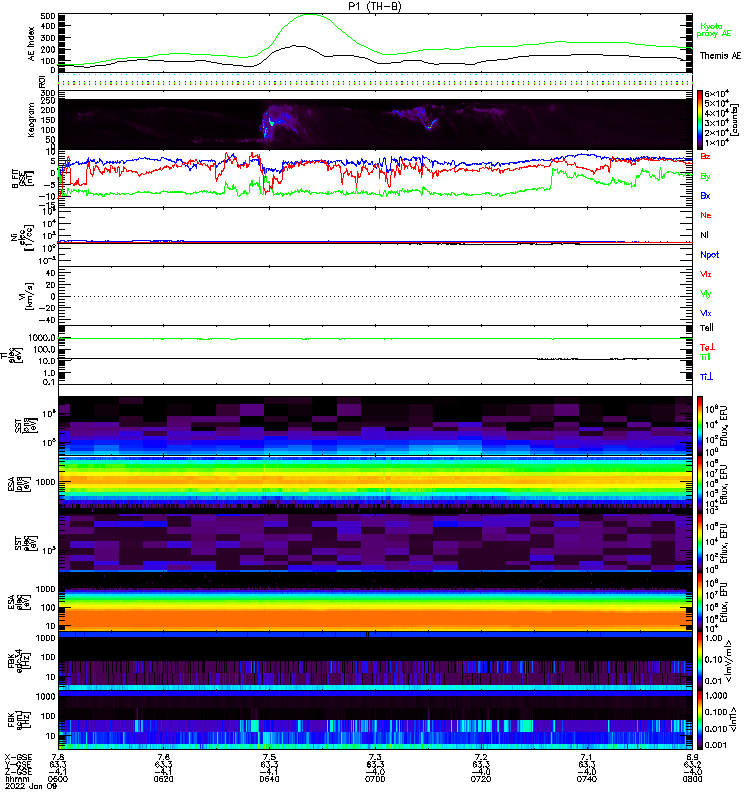Click the SST ions energy spectrogram
The height and width of the screenshot is (800, 750).
click(x=375, y=426)
